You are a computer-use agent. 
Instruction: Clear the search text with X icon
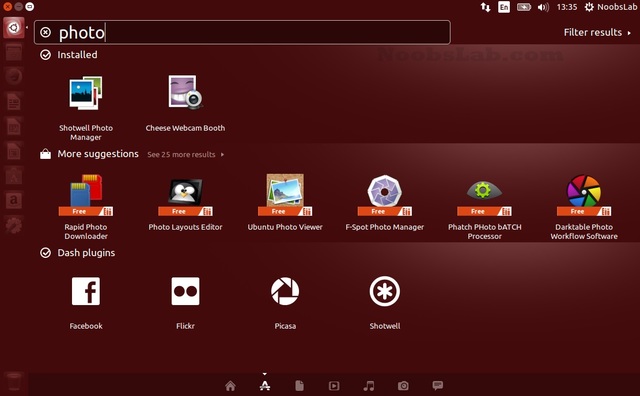(45, 32)
